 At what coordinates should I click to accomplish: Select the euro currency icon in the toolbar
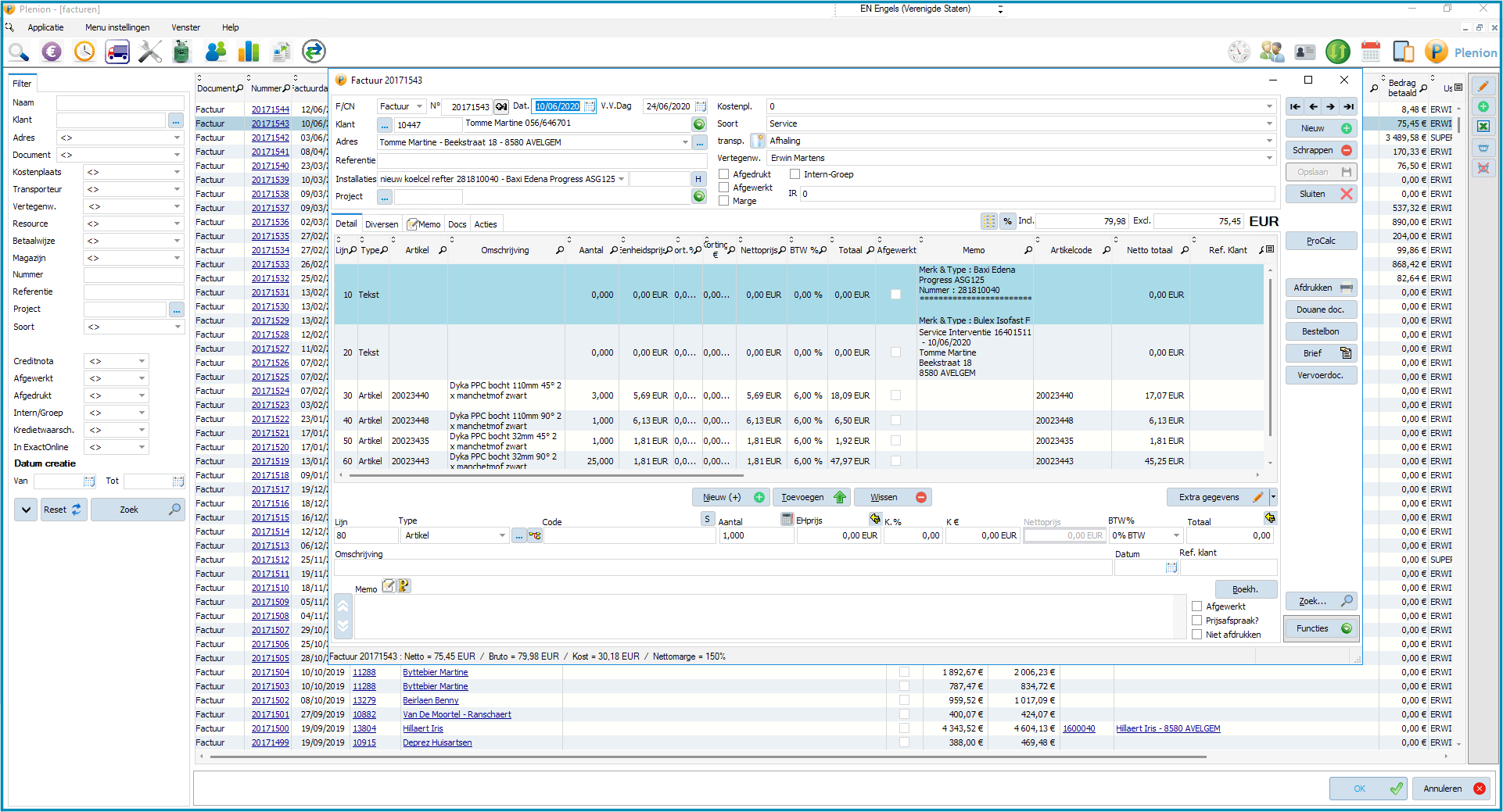[52, 52]
